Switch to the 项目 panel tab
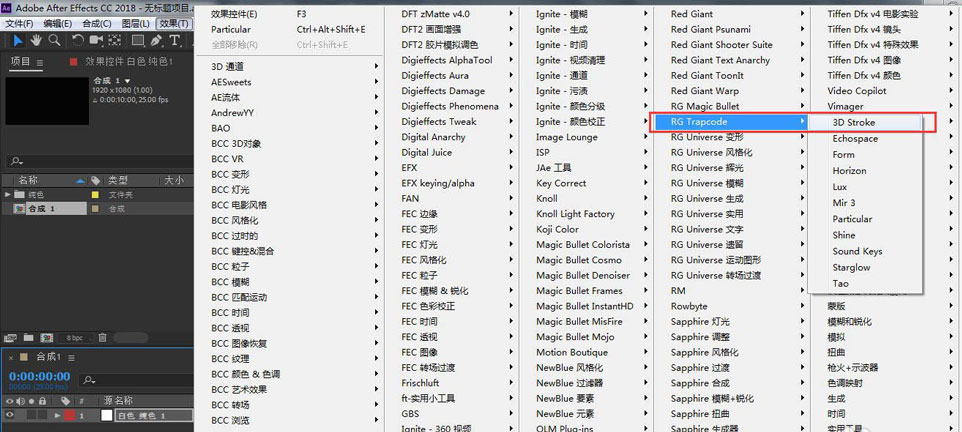This screenshot has width=962, height=432. [20, 62]
